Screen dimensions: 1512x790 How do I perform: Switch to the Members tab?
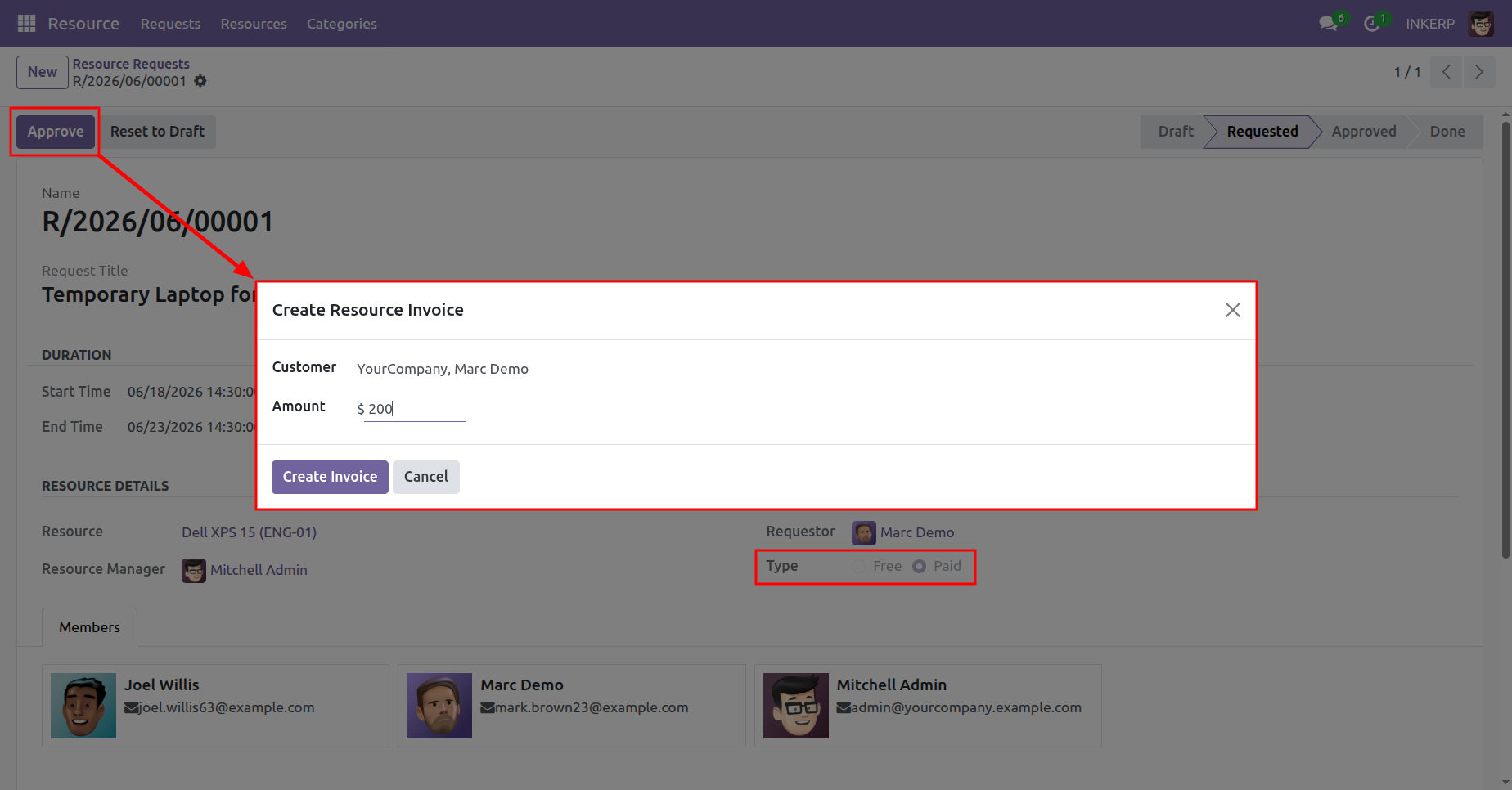89,627
